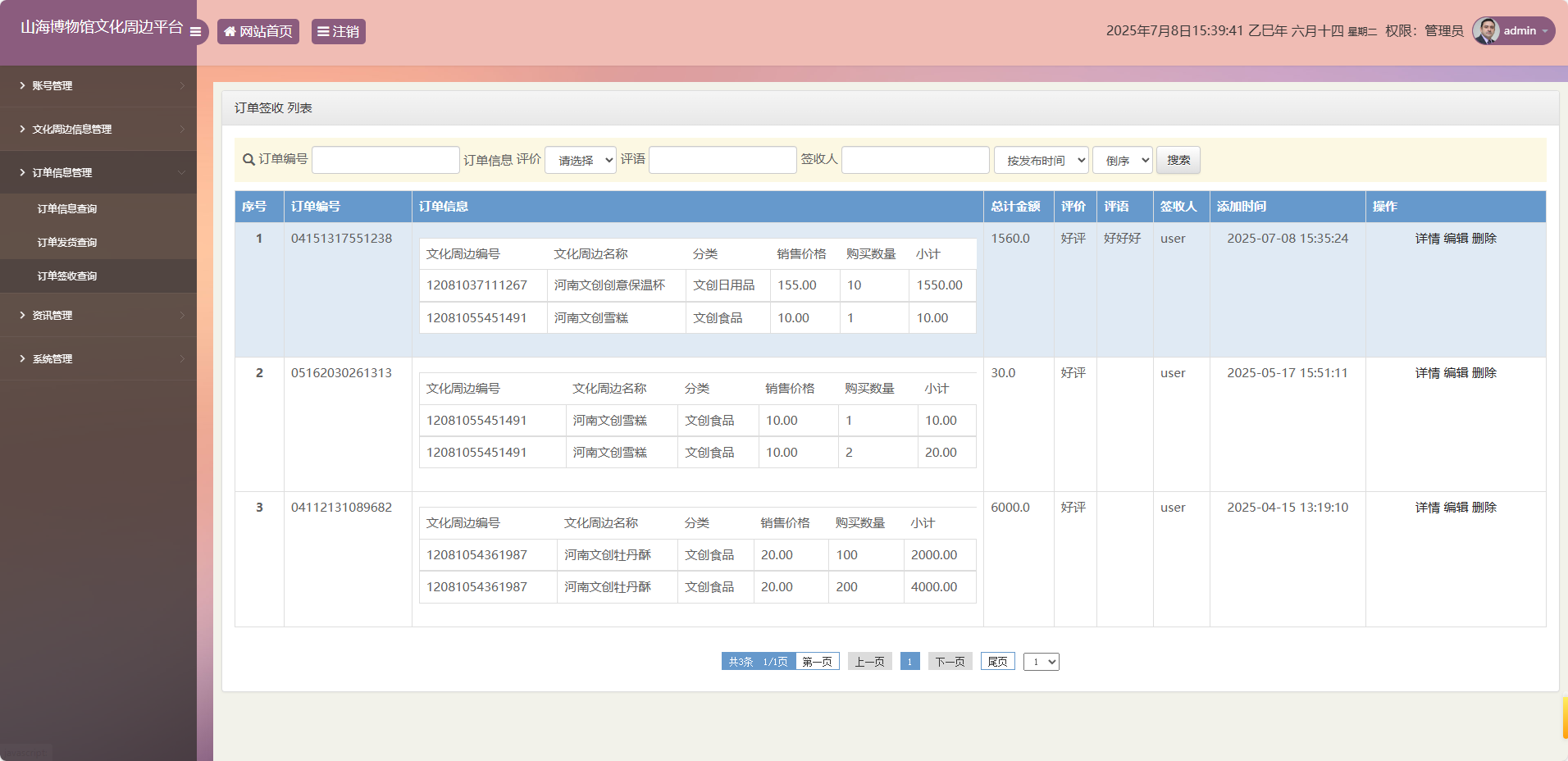Viewport: 1568px width, 761px height.
Task: Expand the 账号管理 sidebar section
Action: click(98, 85)
